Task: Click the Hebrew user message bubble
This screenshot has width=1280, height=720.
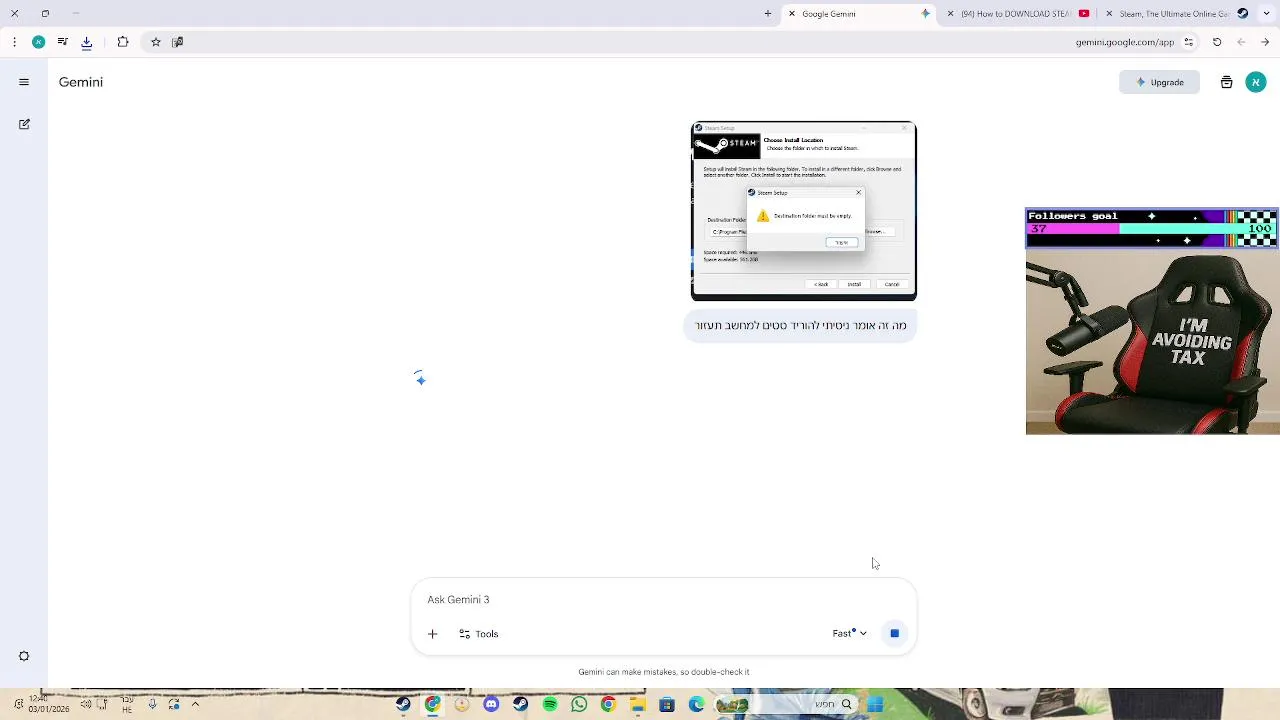Action: pos(800,326)
